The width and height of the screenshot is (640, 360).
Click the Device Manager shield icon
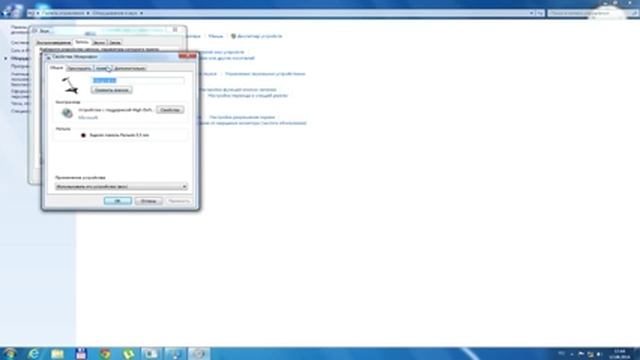click(x=233, y=36)
